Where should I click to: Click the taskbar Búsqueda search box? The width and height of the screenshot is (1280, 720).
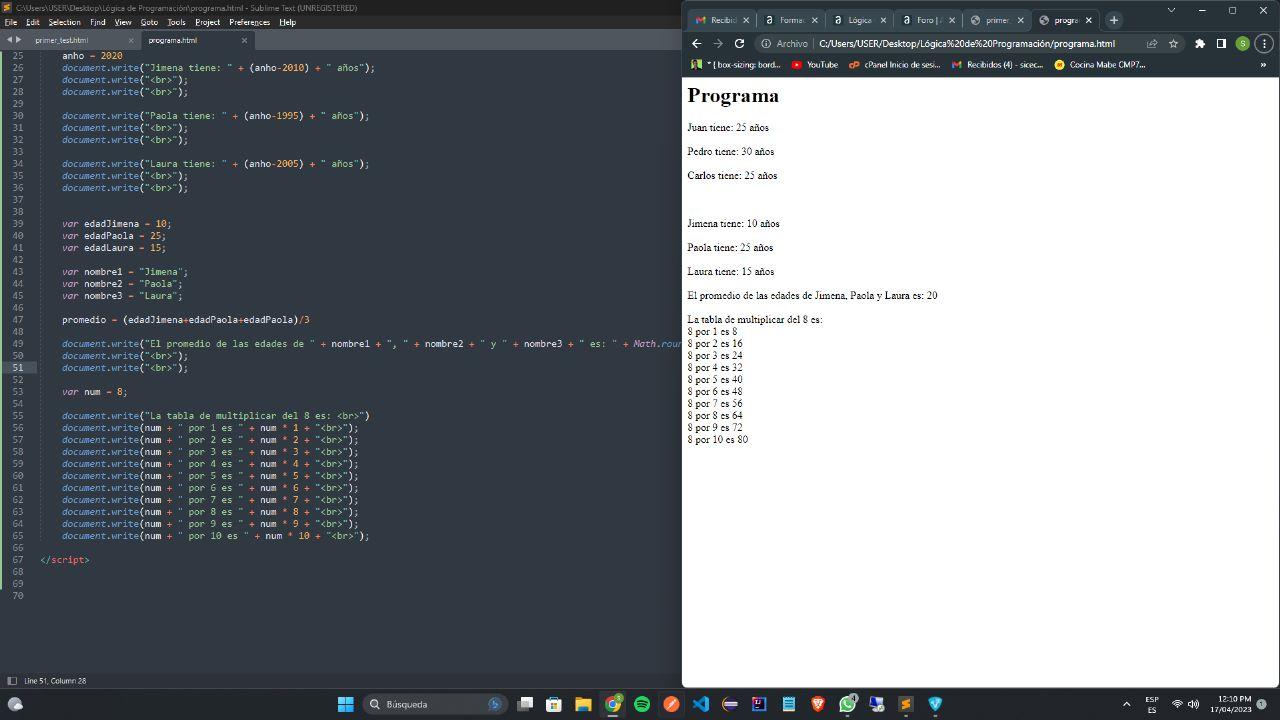pos(434,704)
